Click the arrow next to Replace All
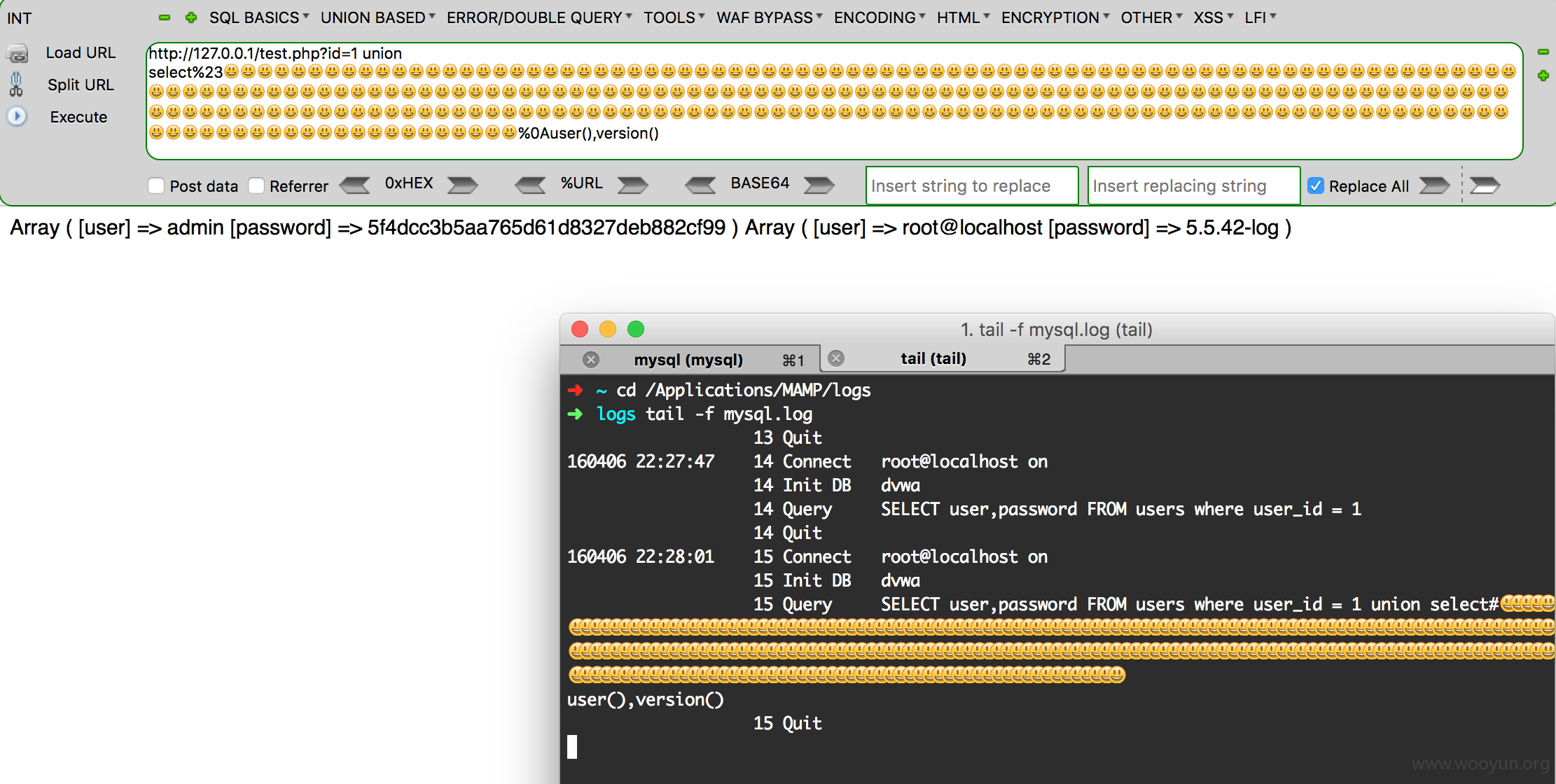The height and width of the screenshot is (784, 1556). pyautogui.click(x=1434, y=185)
